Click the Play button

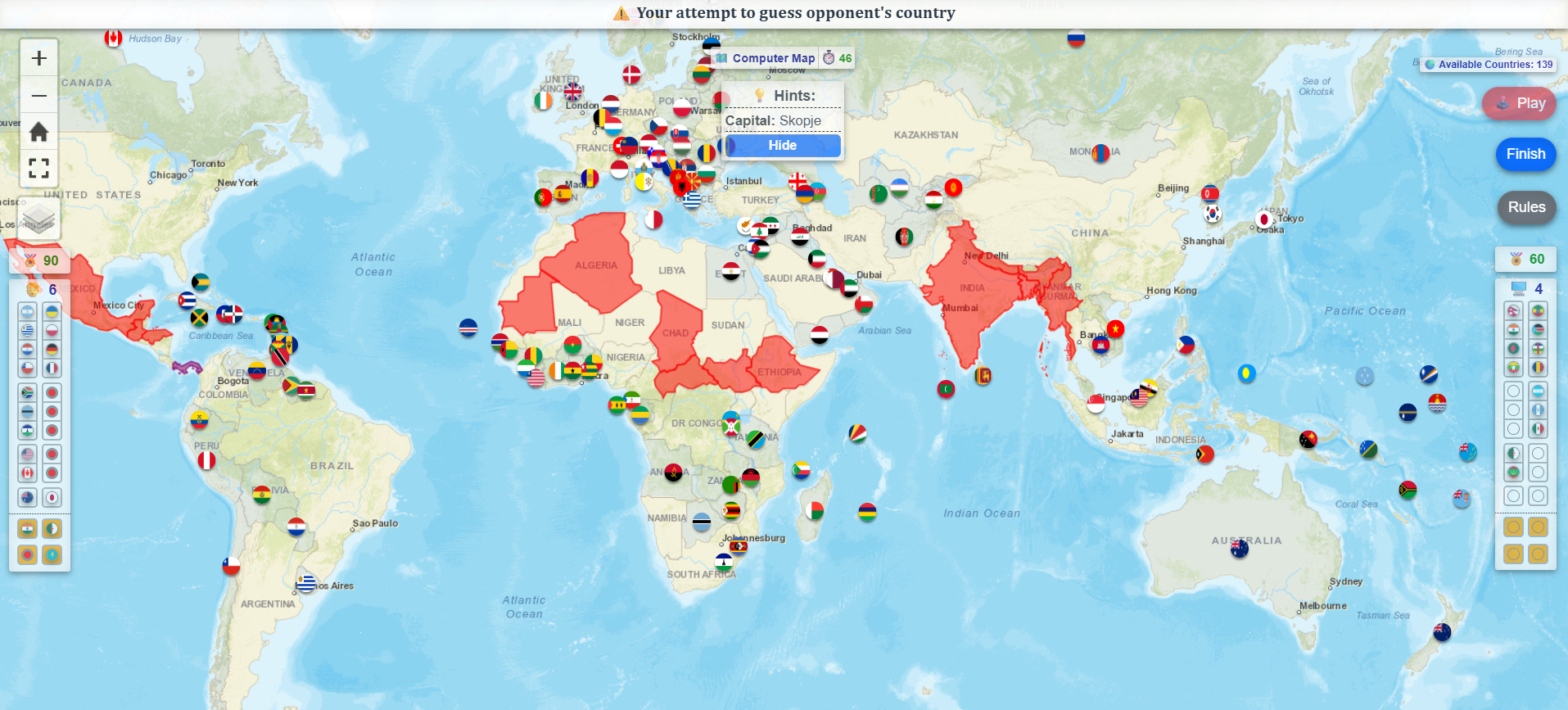[1520, 103]
